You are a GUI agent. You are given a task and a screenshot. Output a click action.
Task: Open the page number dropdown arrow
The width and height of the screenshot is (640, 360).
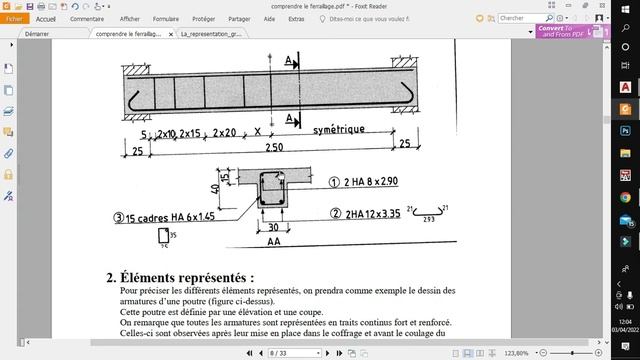(318, 353)
